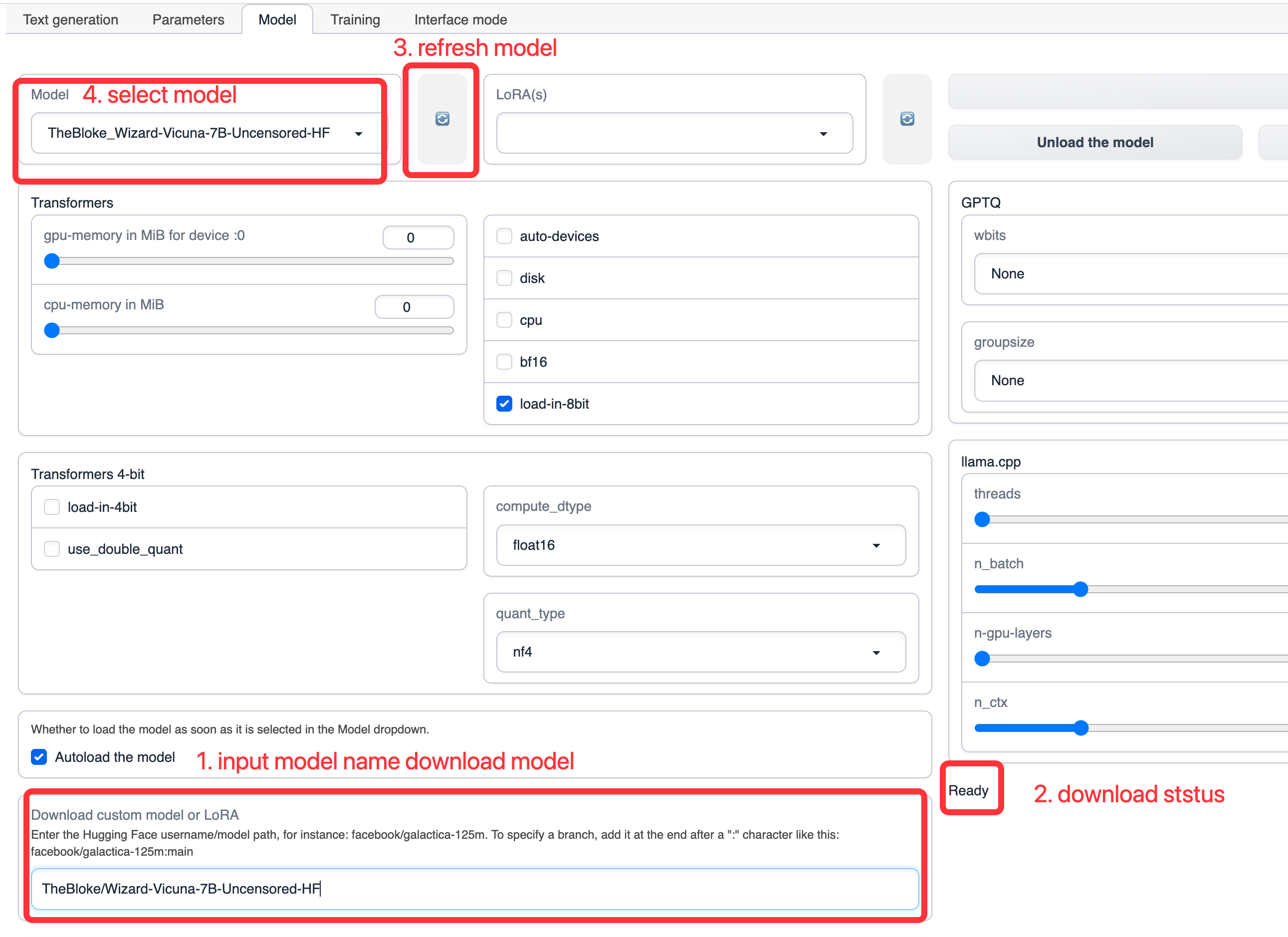Click the gpu-memory slider handle
This screenshot has height=937, width=1288.
52,261
